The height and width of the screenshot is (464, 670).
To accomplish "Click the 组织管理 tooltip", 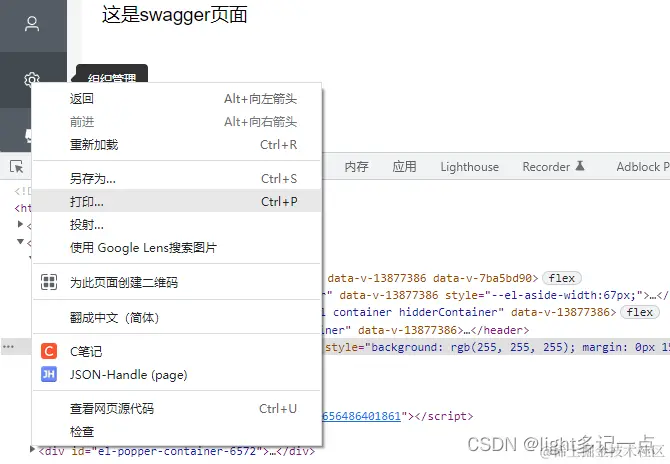I will coord(112,74).
